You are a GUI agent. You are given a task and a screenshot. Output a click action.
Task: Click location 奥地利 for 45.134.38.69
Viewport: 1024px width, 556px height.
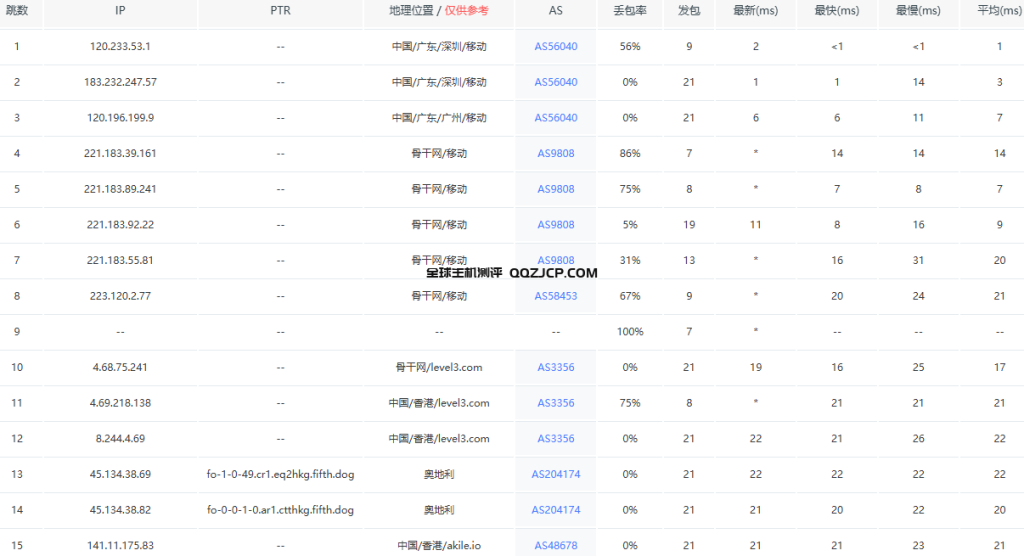point(439,474)
